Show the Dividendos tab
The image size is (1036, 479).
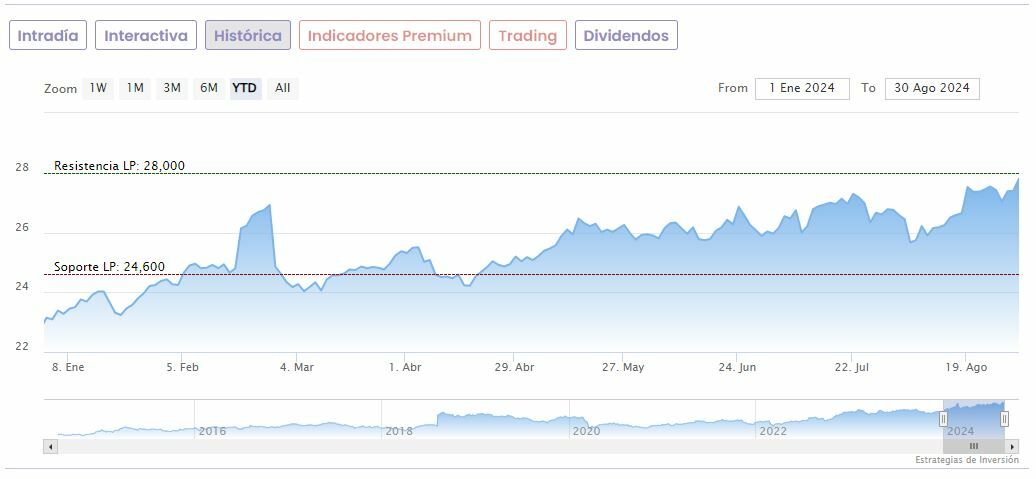(x=626, y=36)
